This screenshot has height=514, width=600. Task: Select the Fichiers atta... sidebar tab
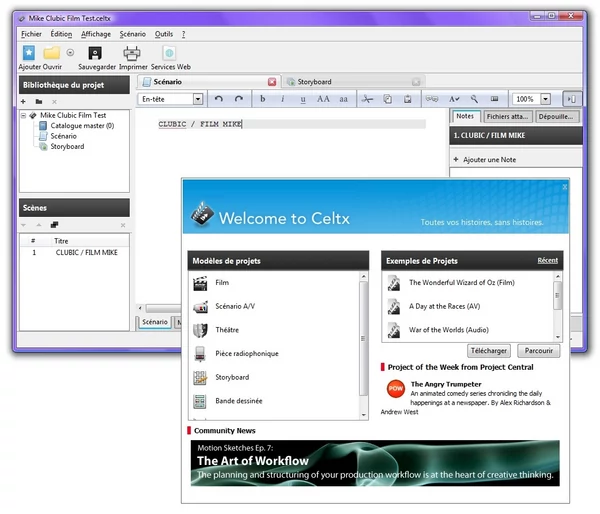pyautogui.click(x=507, y=117)
